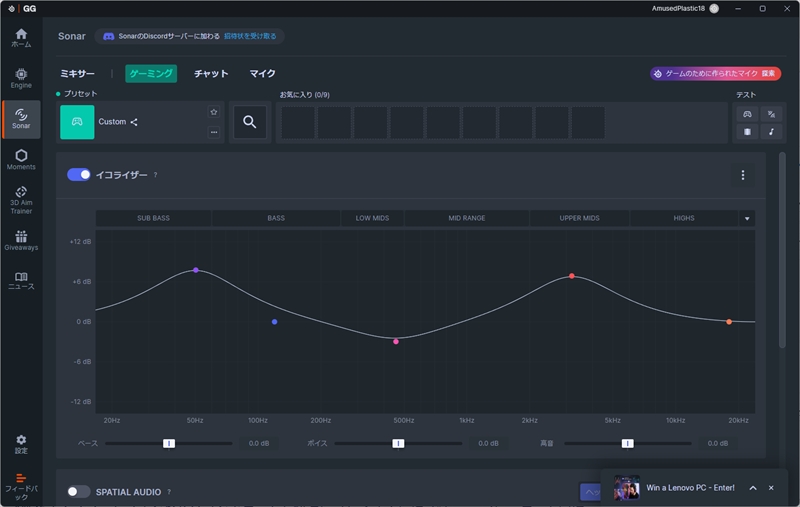This screenshot has height=507, width=800.
Task: Open Moments from the sidebar
Action: [x=21, y=159]
